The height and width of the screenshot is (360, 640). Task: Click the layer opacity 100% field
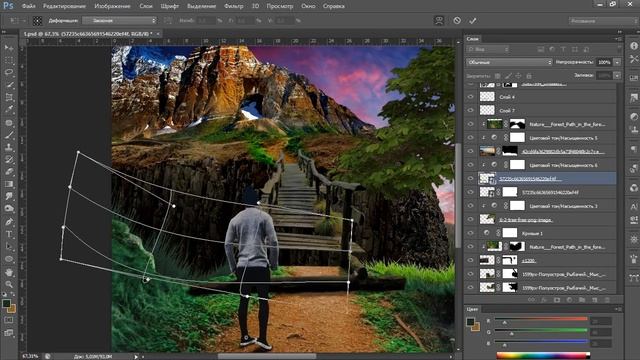click(604, 62)
